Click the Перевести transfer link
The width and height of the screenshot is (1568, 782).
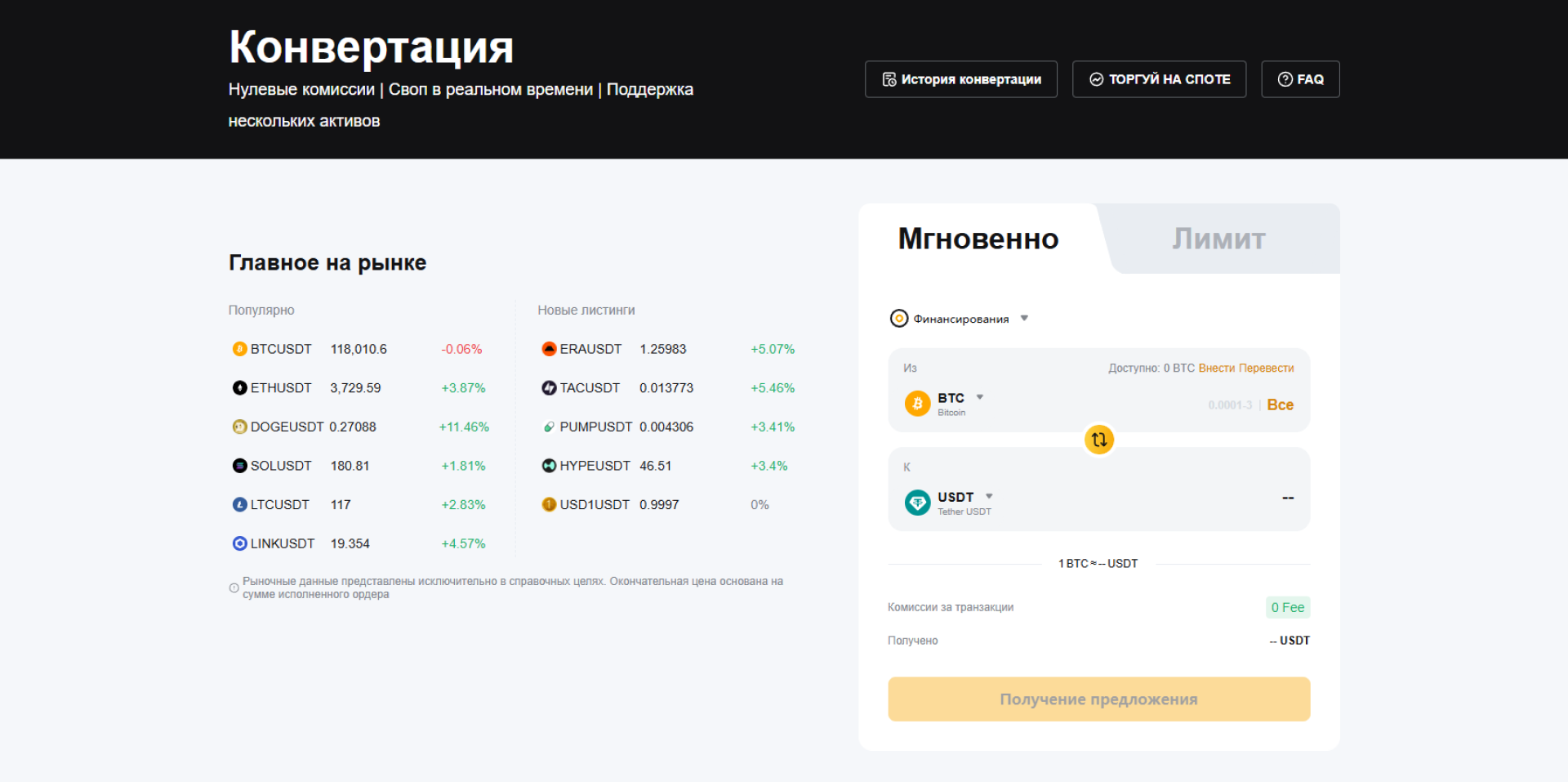point(1266,369)
